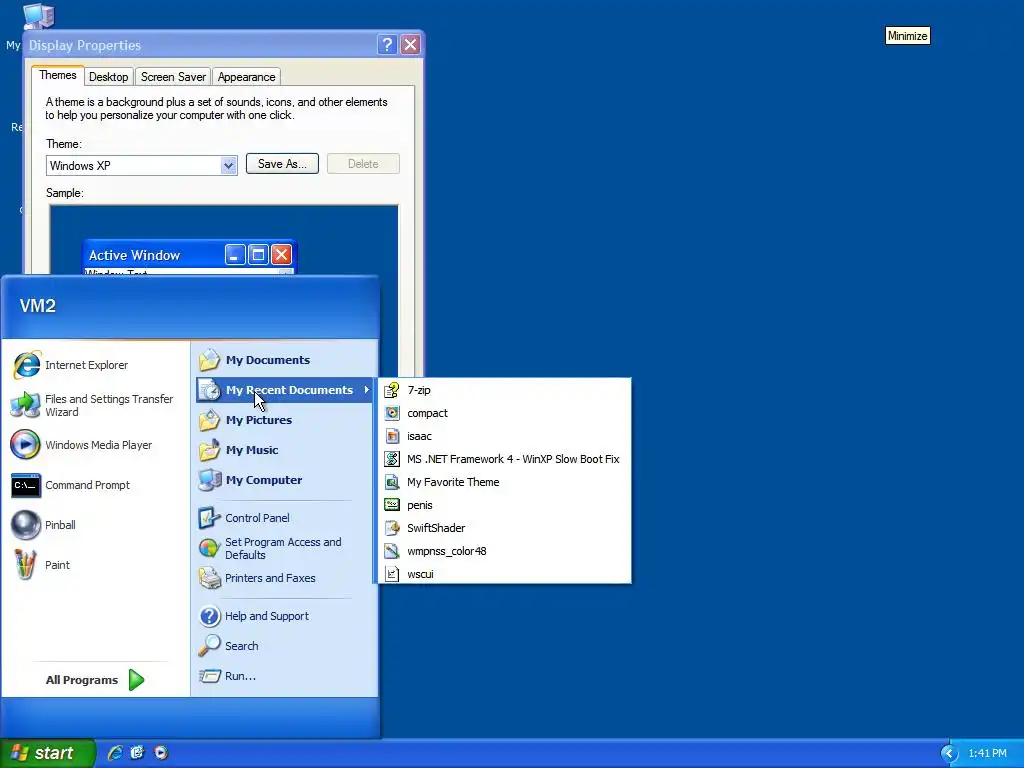1024x768 pixels.
Task: Open the SwiftShader recent document
Action: (x=504, y=528)
